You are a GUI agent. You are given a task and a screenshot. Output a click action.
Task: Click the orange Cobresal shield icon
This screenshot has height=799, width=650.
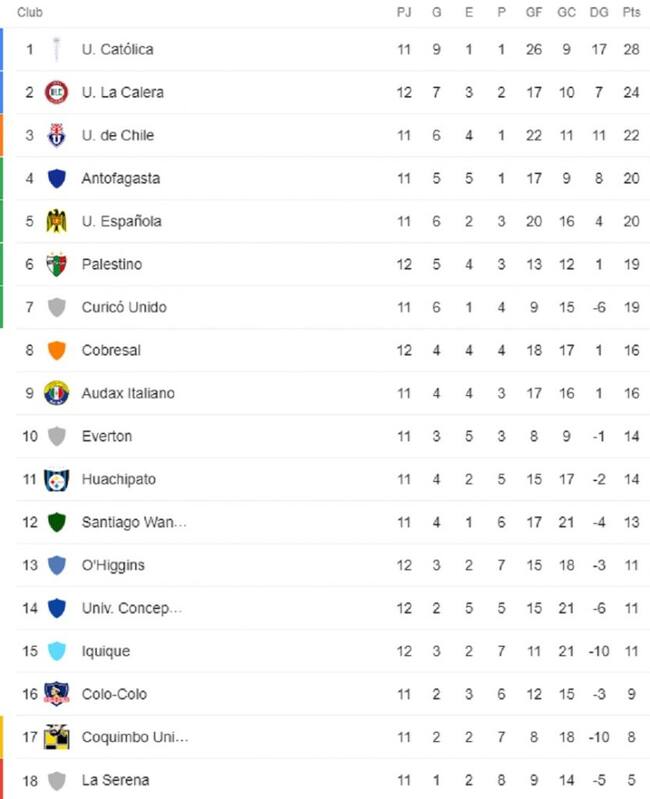pyautogui.click(x=57, y=350)
